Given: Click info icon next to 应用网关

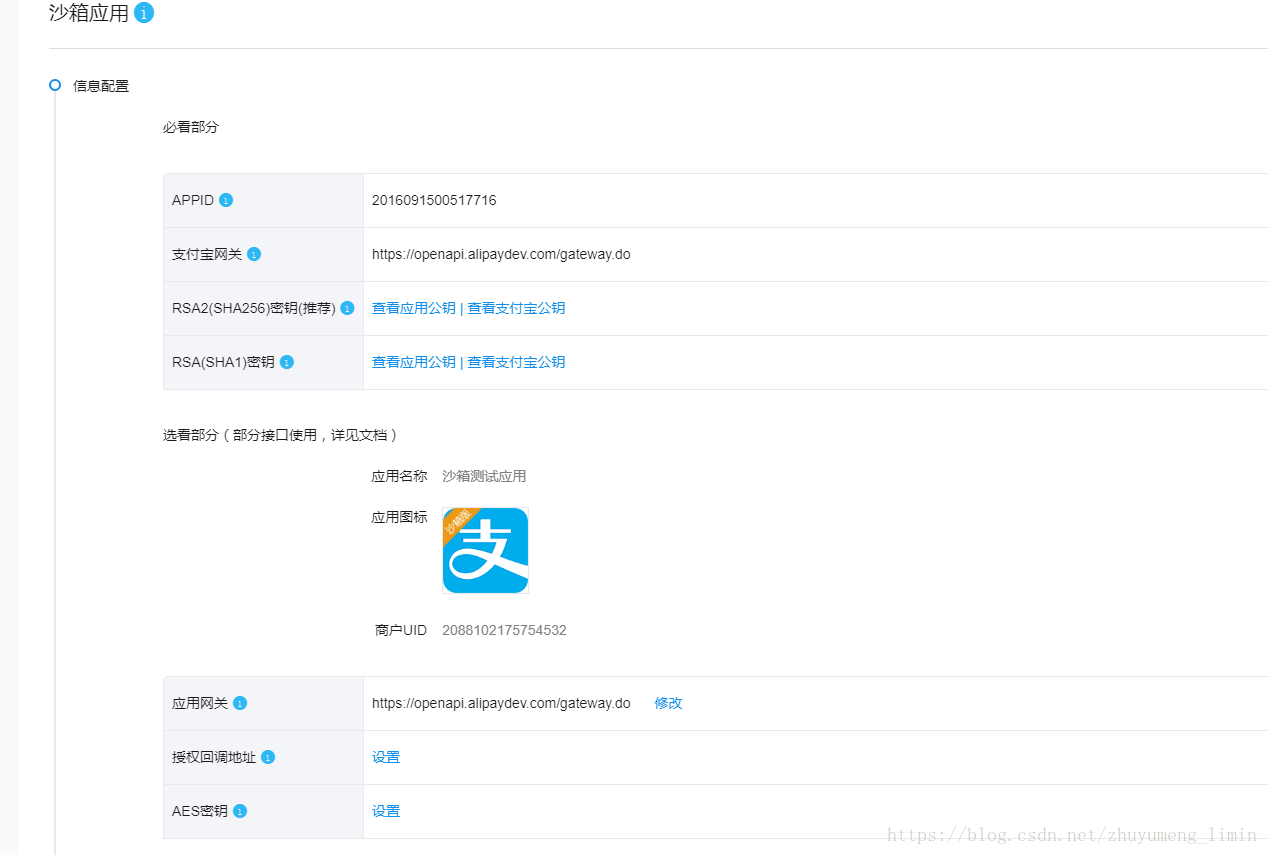Looking at the screenshot, I should (x=240, y=703).
